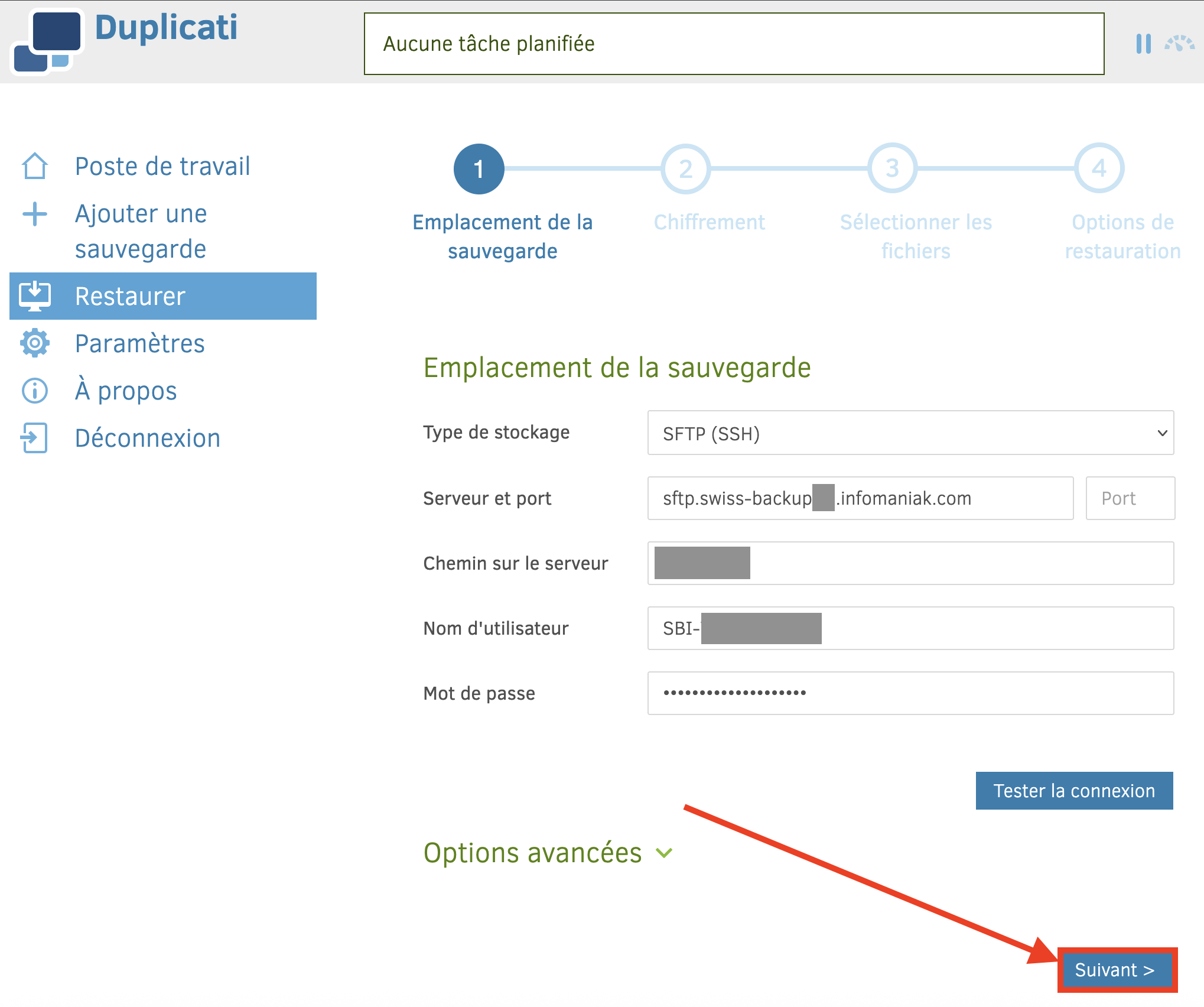Click step 2 Chiffrement circle
The image size is (1204, 1007).
click(686, 169)
